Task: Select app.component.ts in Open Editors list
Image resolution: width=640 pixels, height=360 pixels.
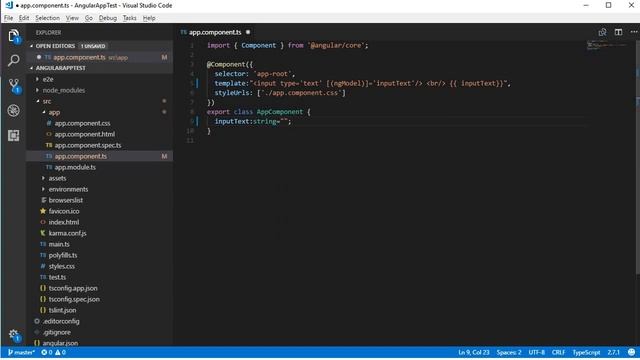Action: (x=100, y=57)
